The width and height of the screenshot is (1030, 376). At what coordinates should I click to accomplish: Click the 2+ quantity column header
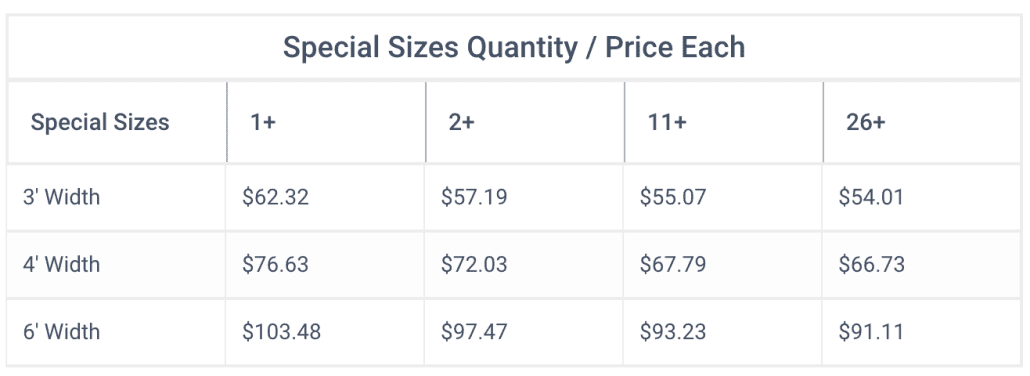pyautogui.click(x=461, y=122)
